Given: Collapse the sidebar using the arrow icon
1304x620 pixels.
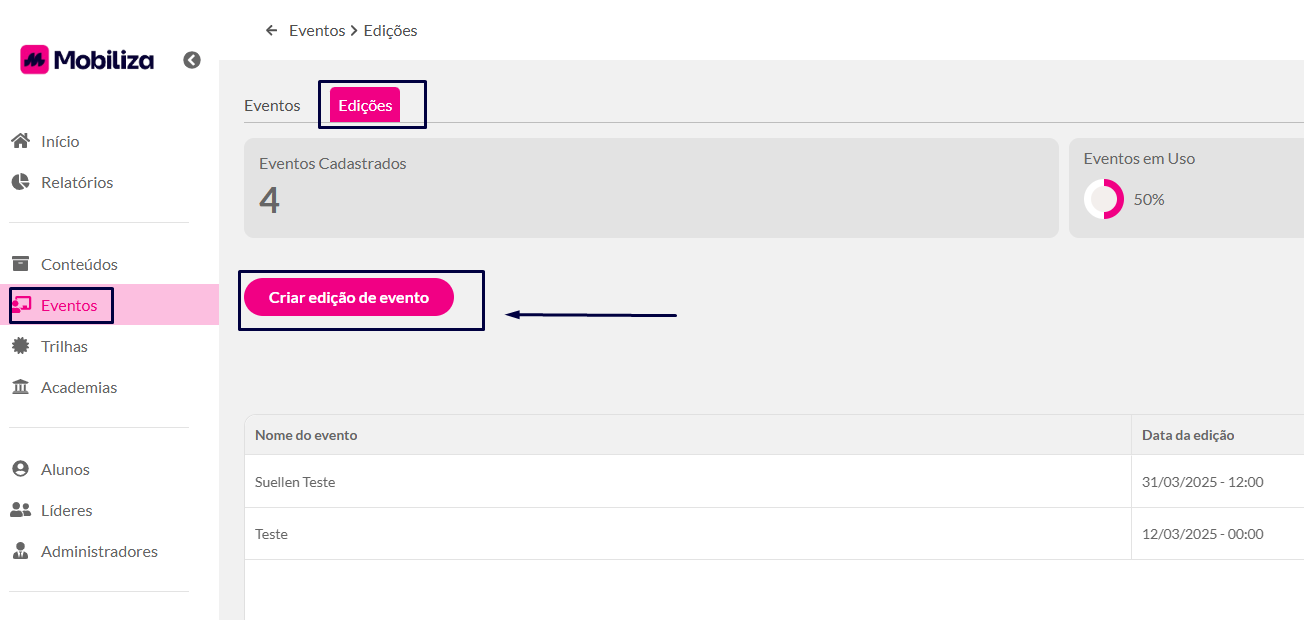Looking at the screenshot, I should click(x=192, y=60).
